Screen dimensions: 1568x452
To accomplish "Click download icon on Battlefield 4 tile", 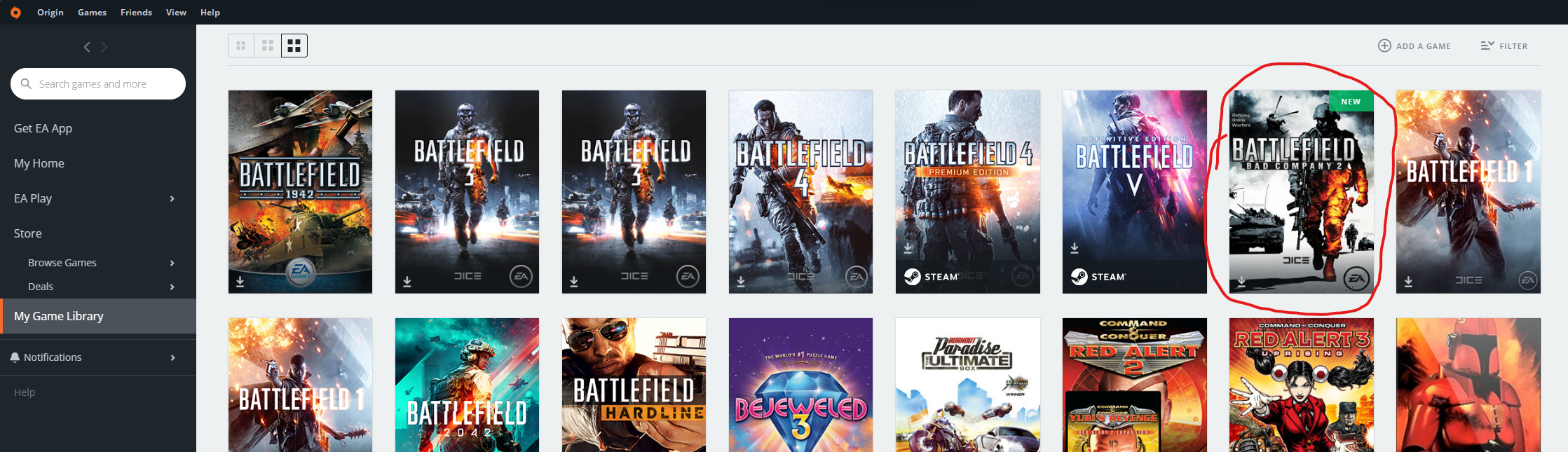I will (741, 282).
